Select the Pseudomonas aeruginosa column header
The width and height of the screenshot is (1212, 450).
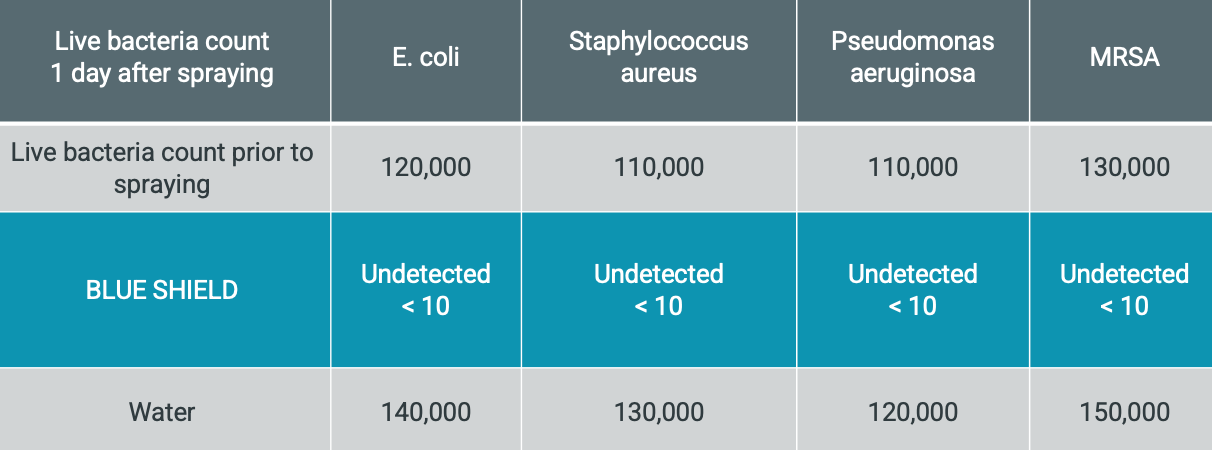[x=913, y=58]
